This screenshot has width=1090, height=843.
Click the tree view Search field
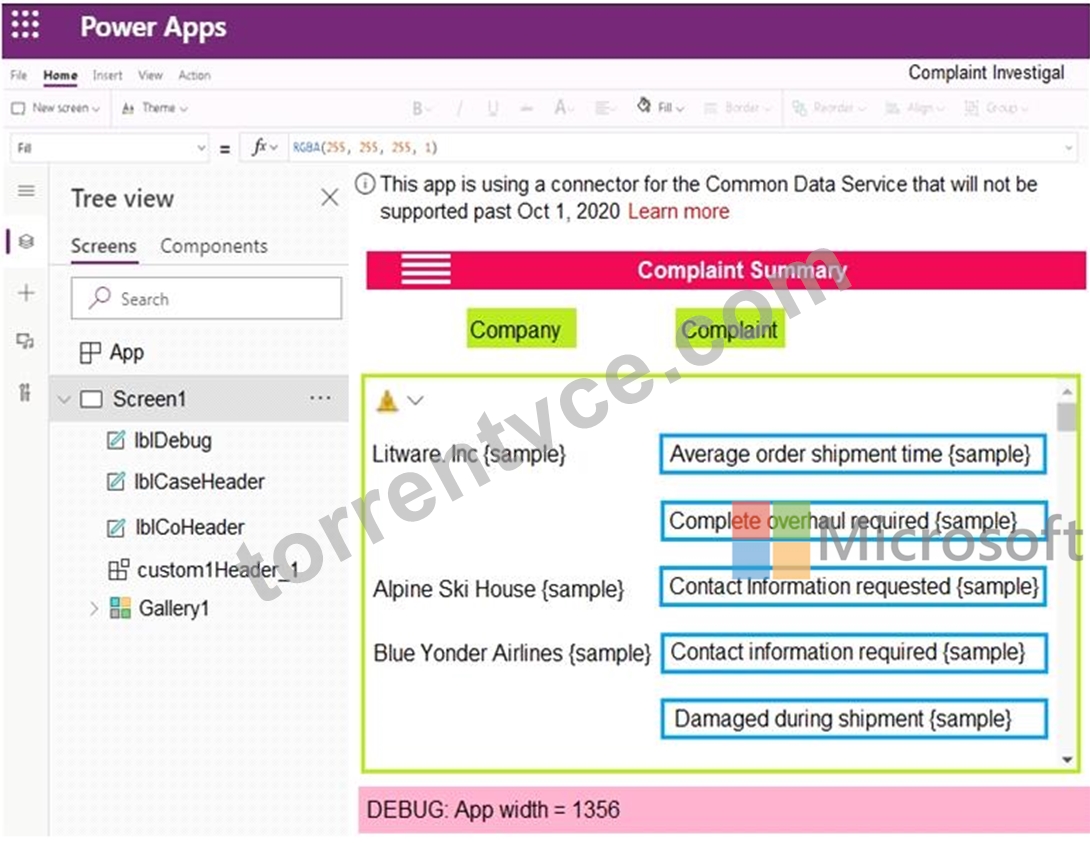coord(206,299)
